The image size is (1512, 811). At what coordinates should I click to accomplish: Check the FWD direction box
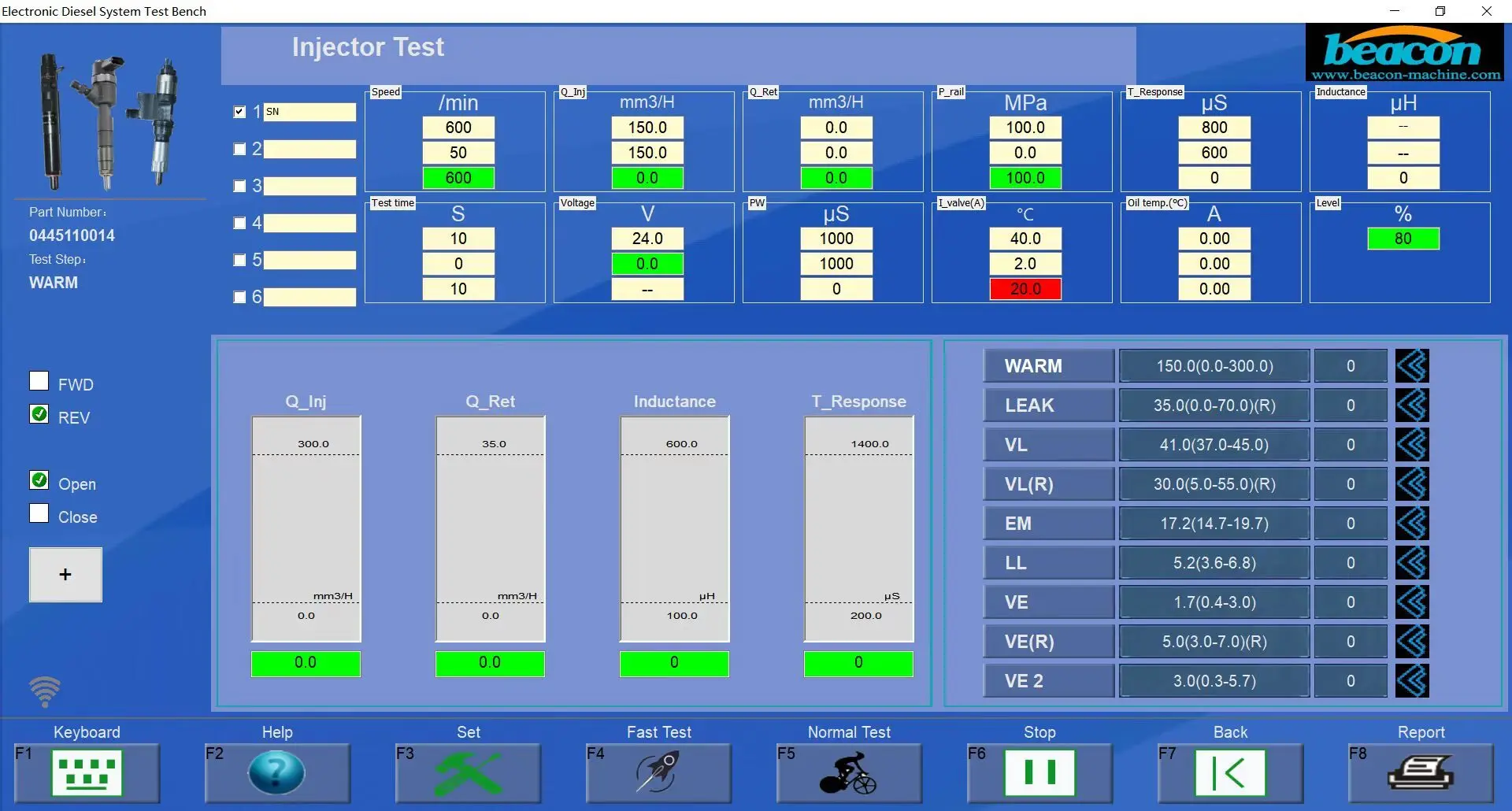coord(39,381)
